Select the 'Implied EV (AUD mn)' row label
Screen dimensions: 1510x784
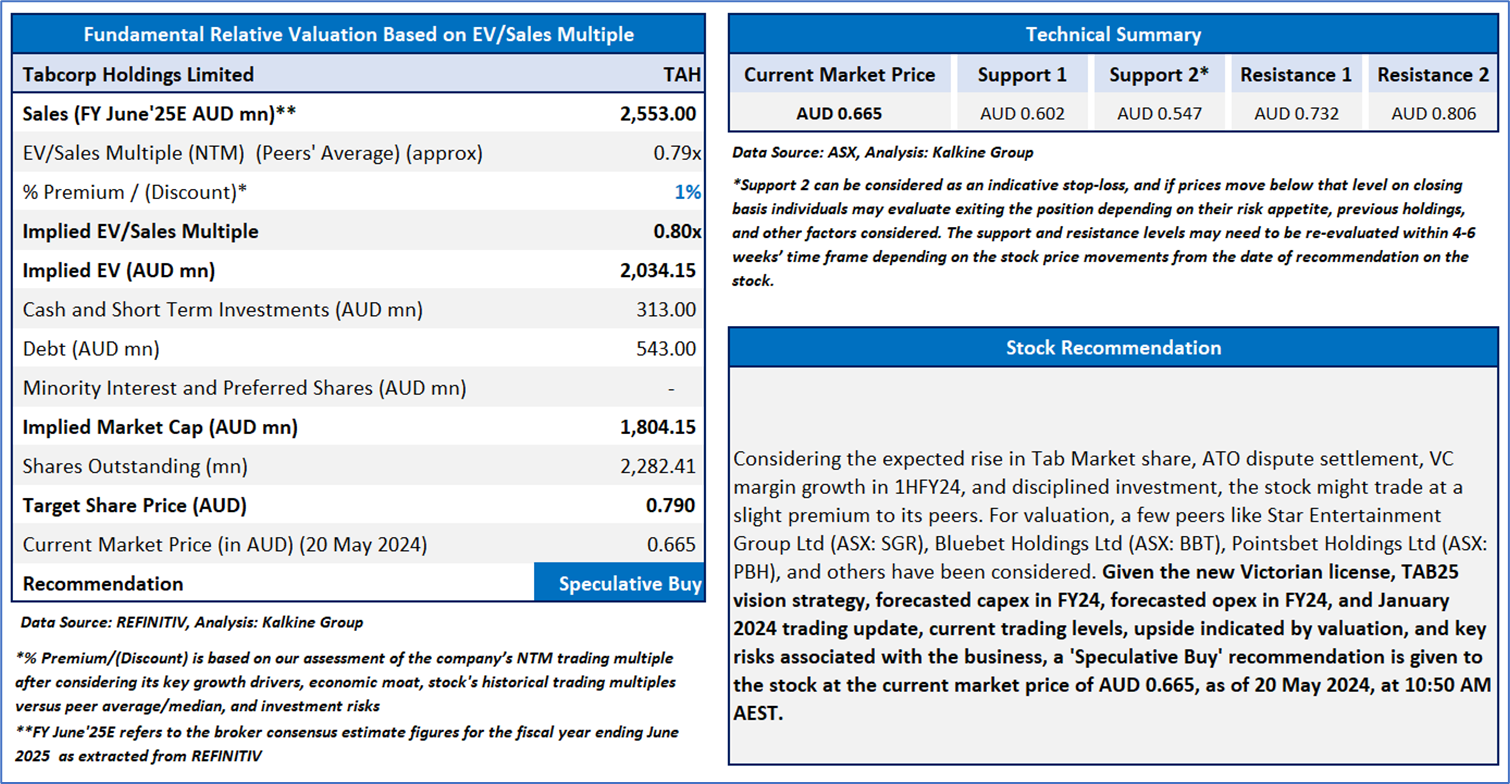[118, 270]
